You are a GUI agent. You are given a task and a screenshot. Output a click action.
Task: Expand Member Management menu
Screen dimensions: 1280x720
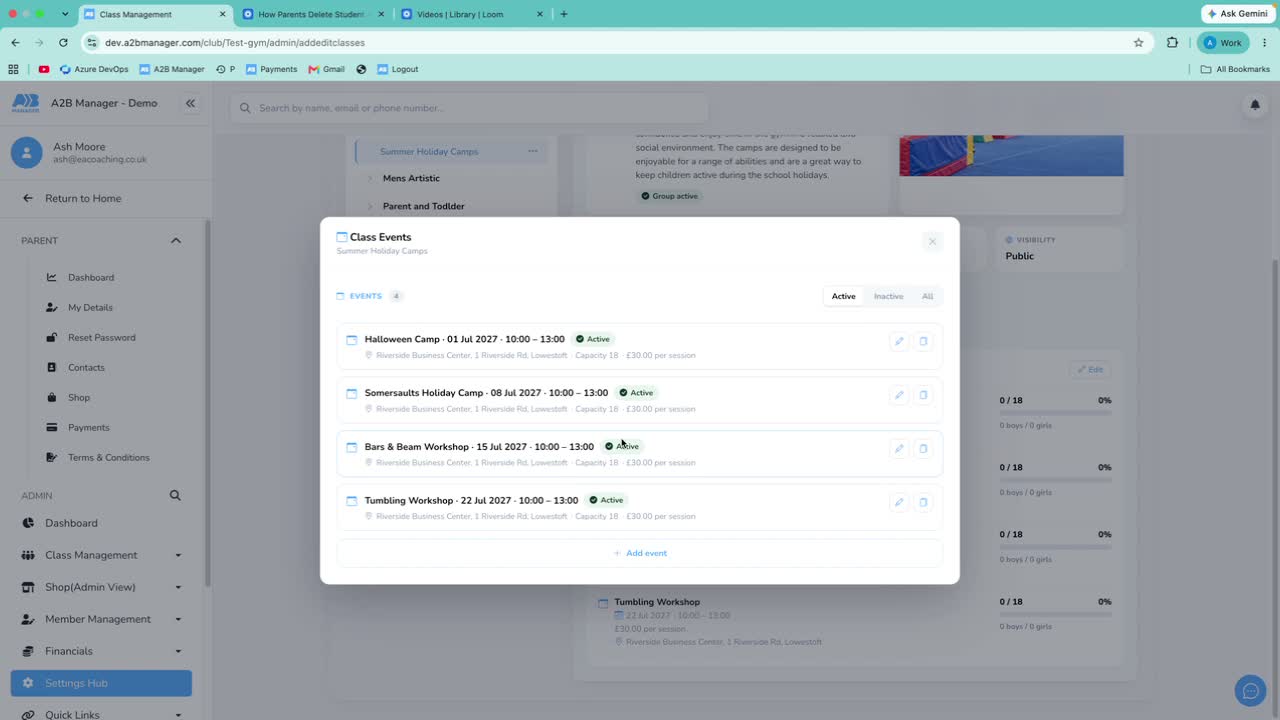[101, 619]
